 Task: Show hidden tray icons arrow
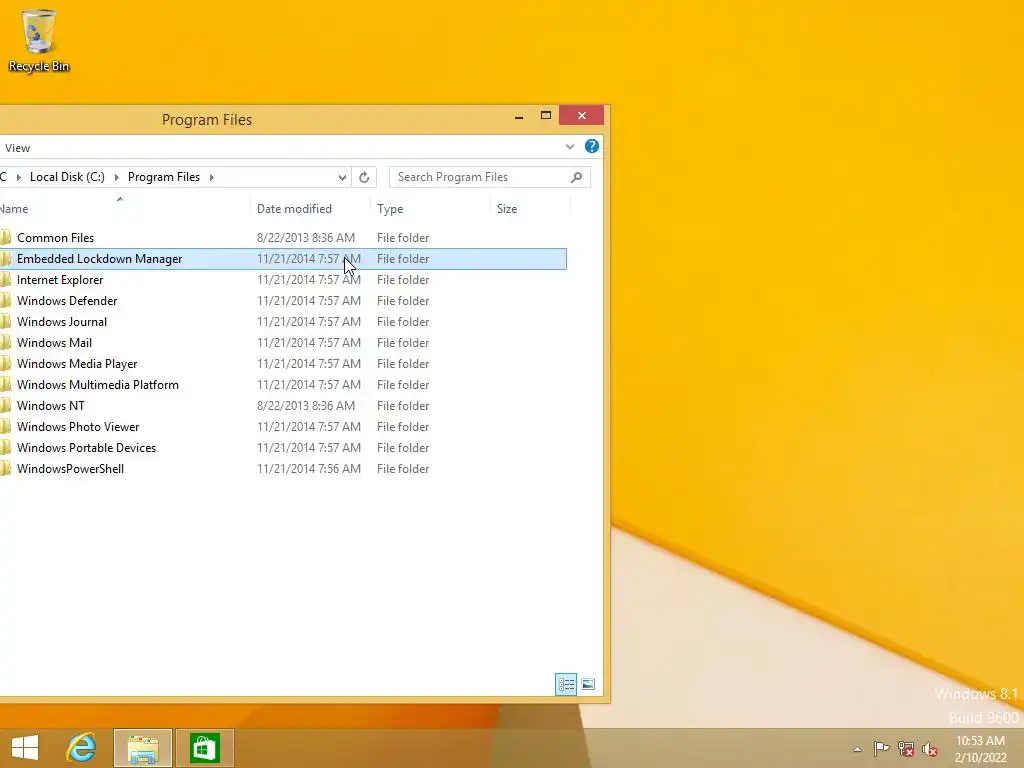857,749
